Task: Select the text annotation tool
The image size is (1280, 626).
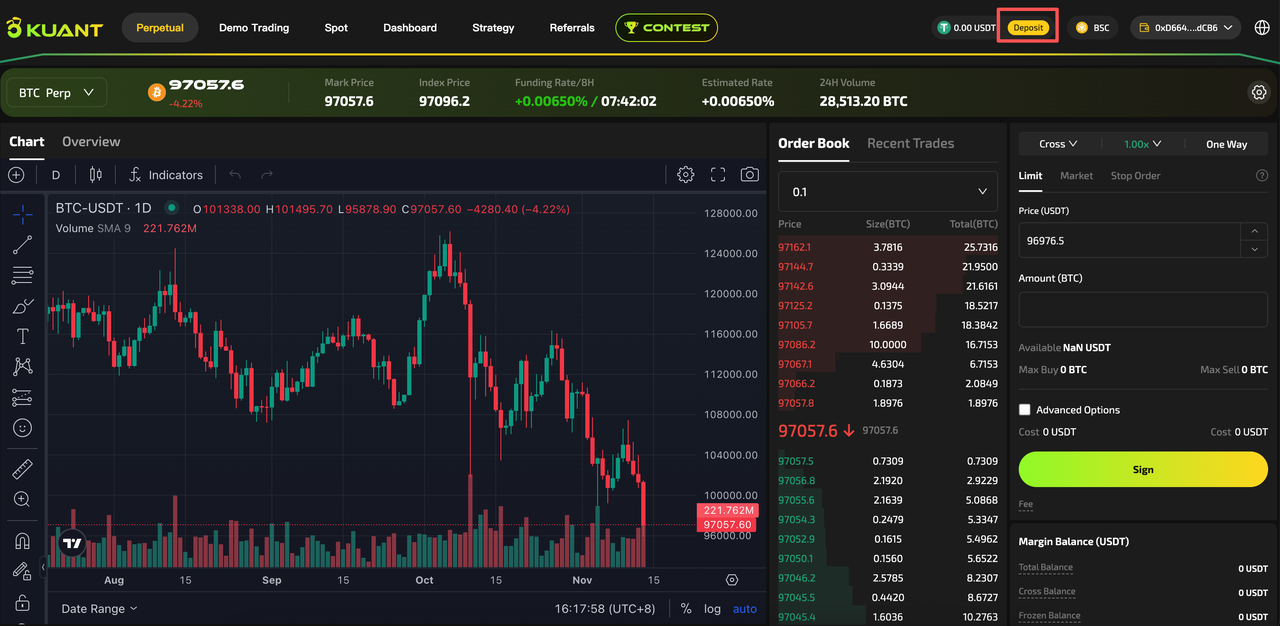Action: 22,336
